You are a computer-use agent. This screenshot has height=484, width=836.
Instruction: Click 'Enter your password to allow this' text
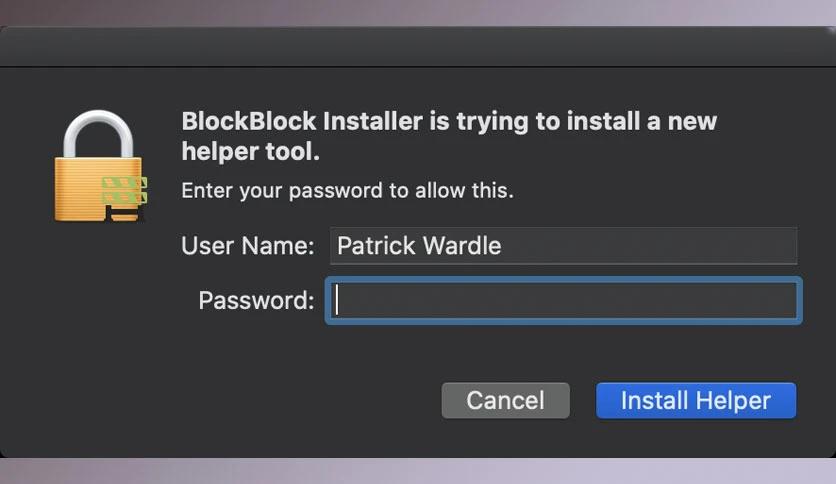(x=348, y=190)
